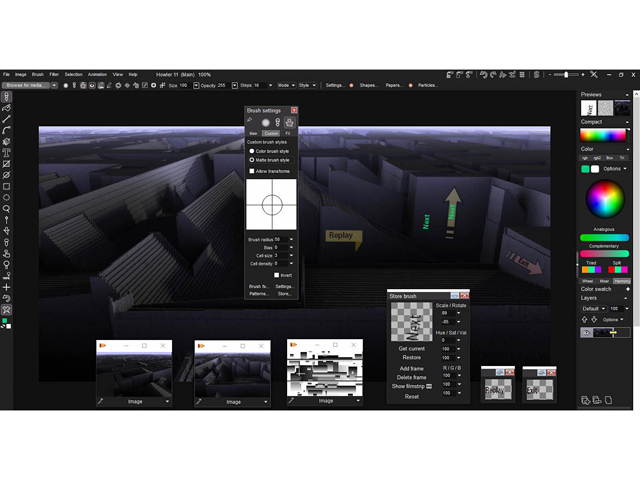
Task: Select Matte brush style option
Action: click(x=252, y=160)
